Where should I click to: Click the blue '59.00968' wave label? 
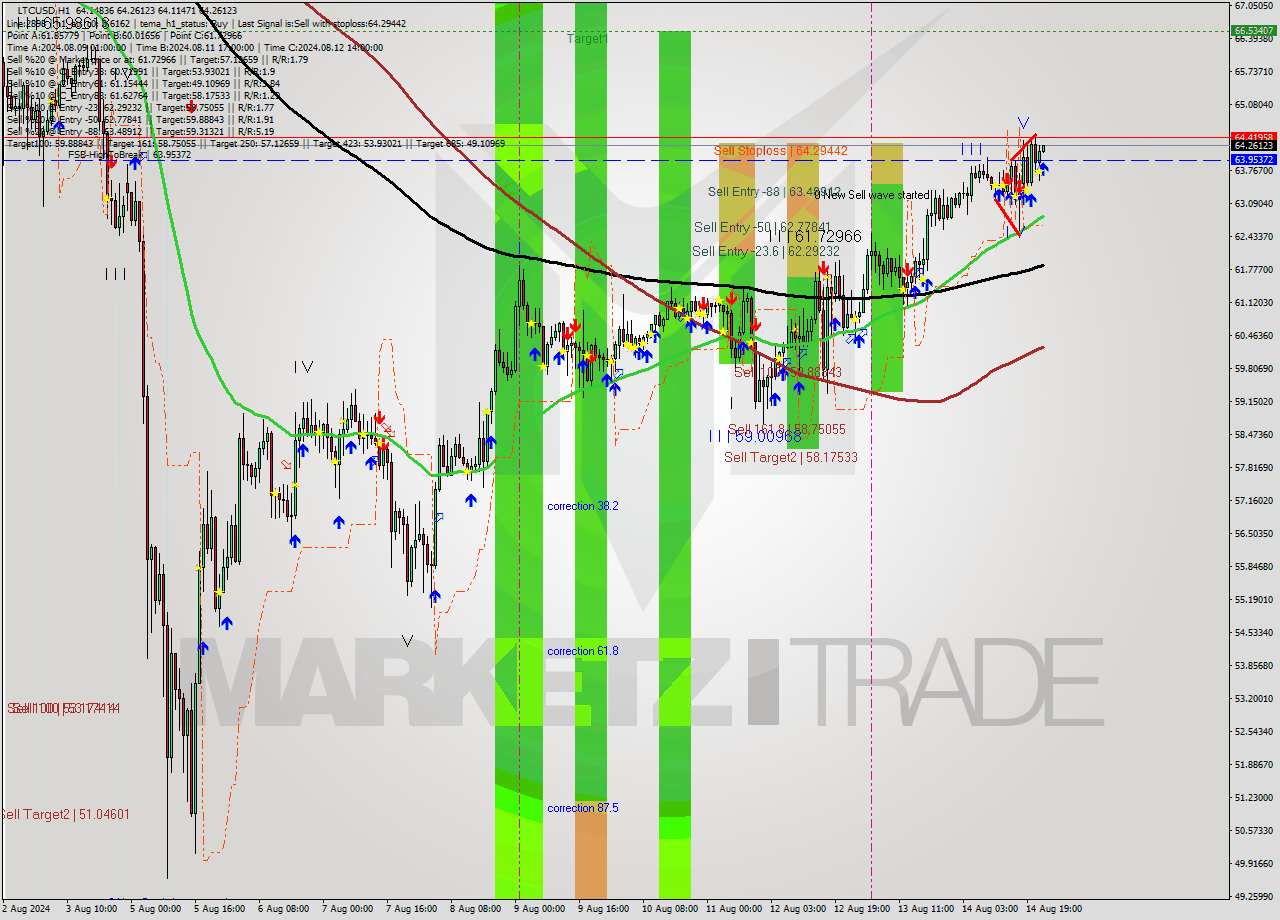click(766, 436)
